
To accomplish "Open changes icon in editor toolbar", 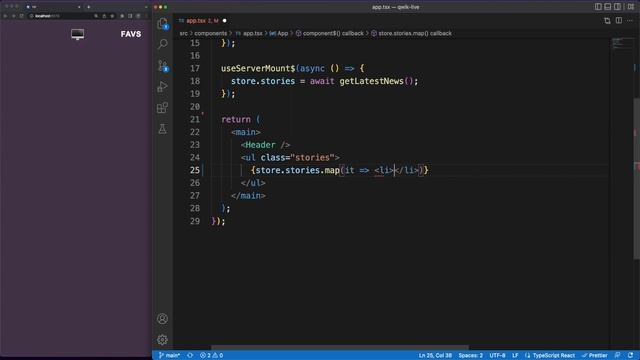I will (x=607, y=20).
